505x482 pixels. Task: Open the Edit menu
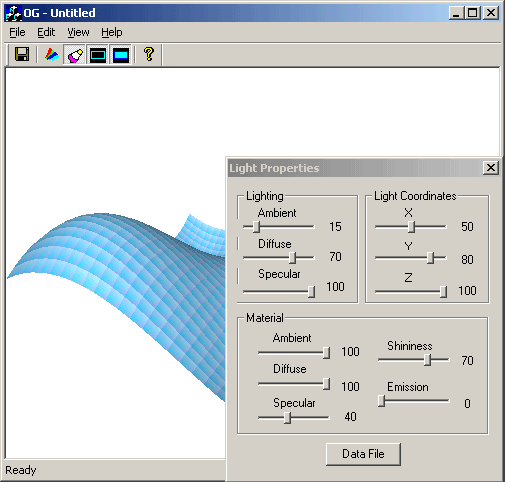46,32
